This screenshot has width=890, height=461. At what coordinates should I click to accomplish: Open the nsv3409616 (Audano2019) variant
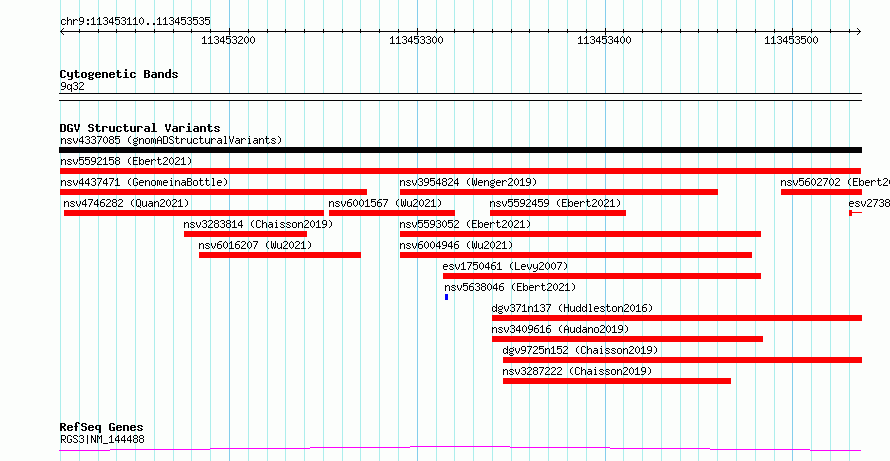tap(560, 329)
